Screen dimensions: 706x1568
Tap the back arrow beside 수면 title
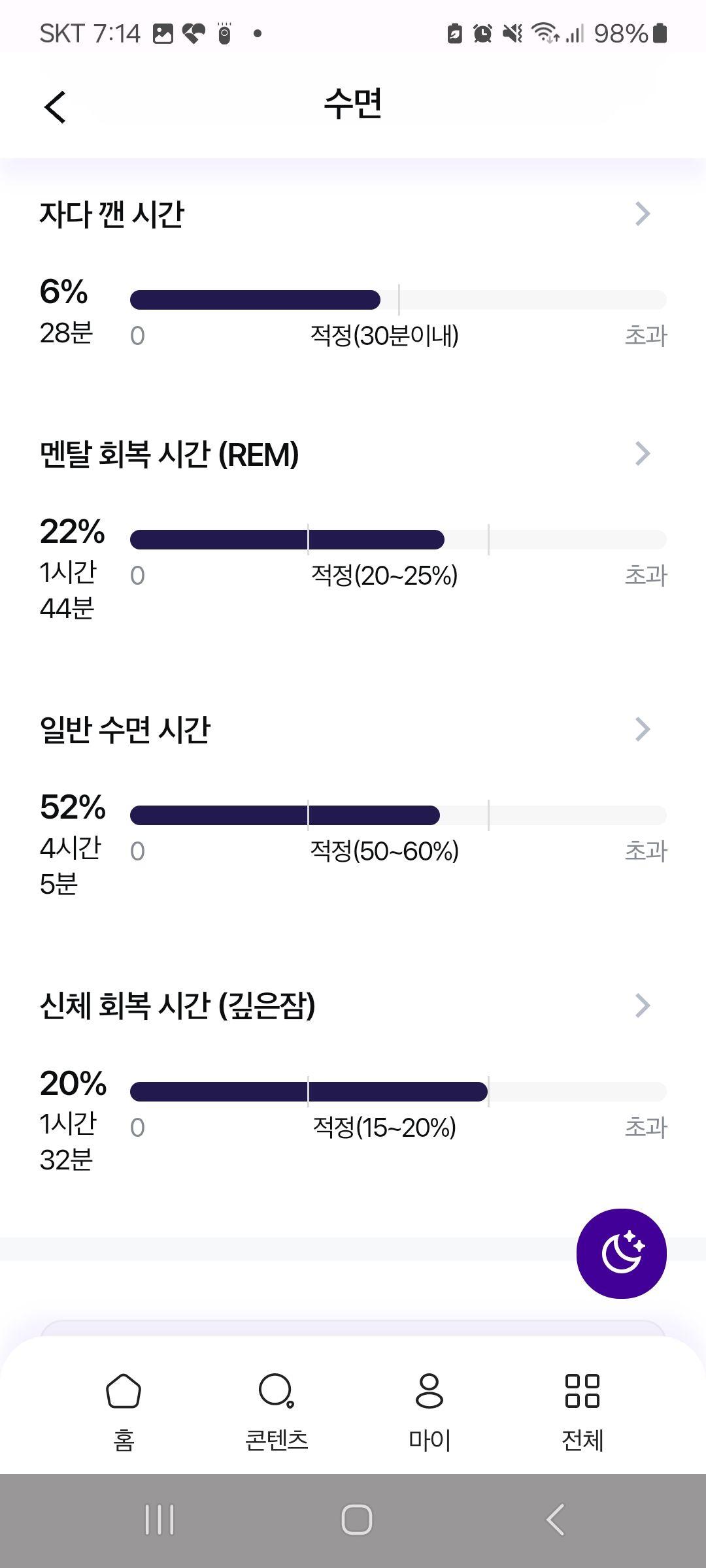(56, 107)
